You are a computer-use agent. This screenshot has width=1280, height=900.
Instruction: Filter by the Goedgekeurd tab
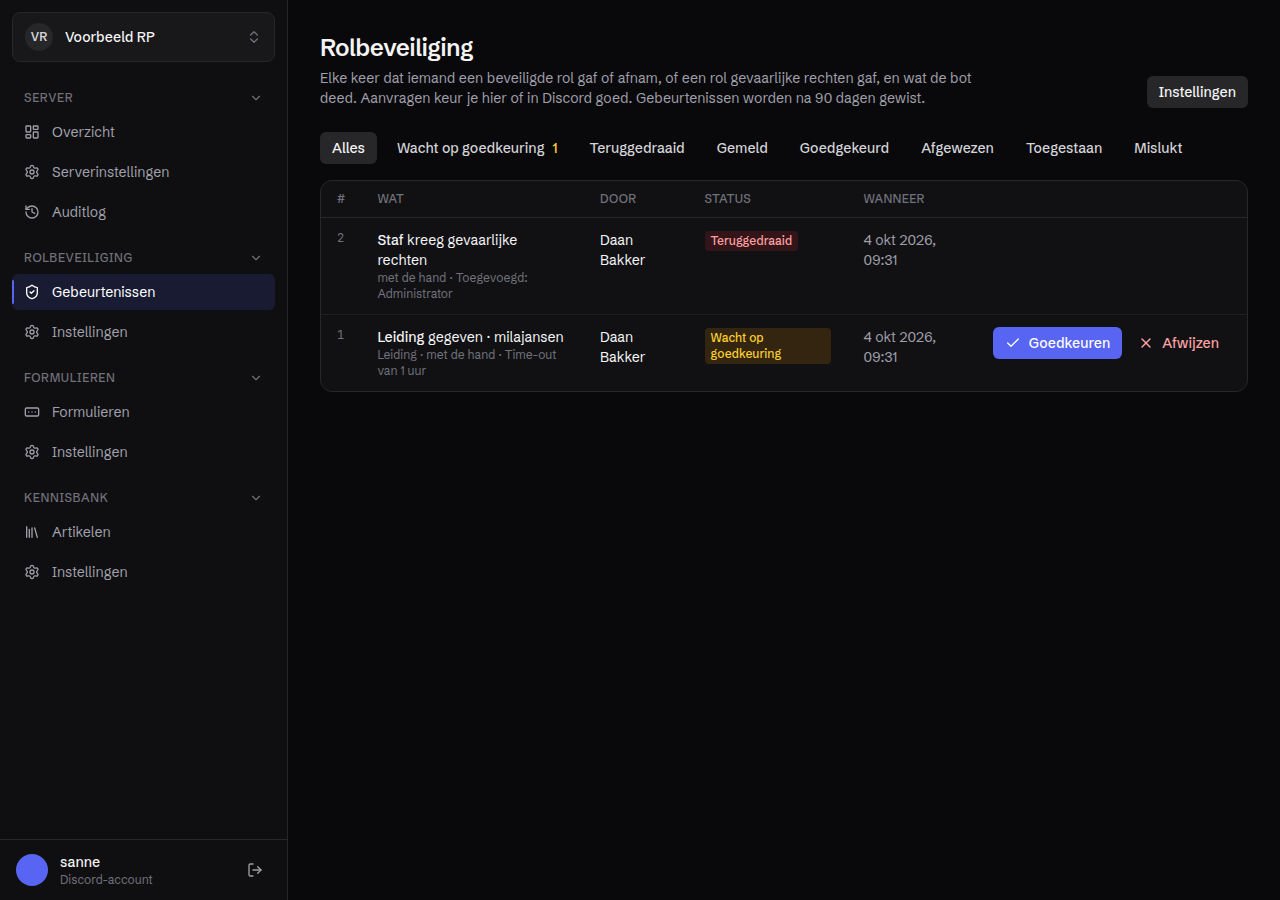(844, 148)
